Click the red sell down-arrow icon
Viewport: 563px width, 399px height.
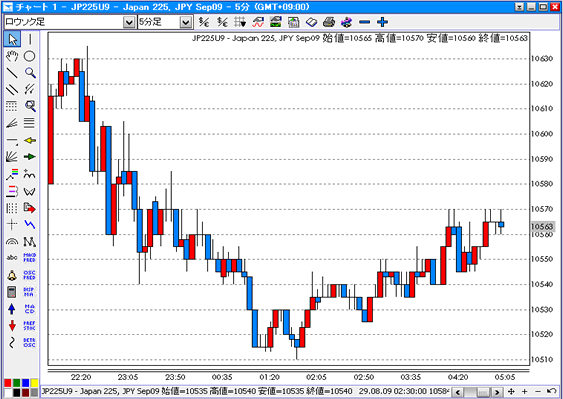(12, 326)
